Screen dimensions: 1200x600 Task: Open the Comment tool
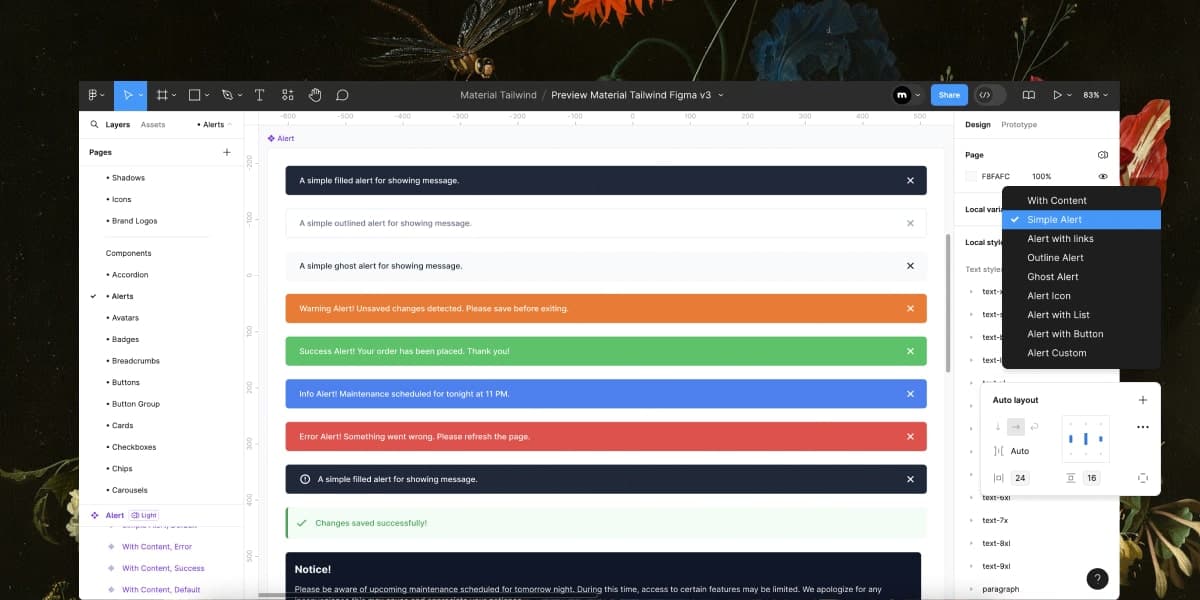[x=342, y=94]
